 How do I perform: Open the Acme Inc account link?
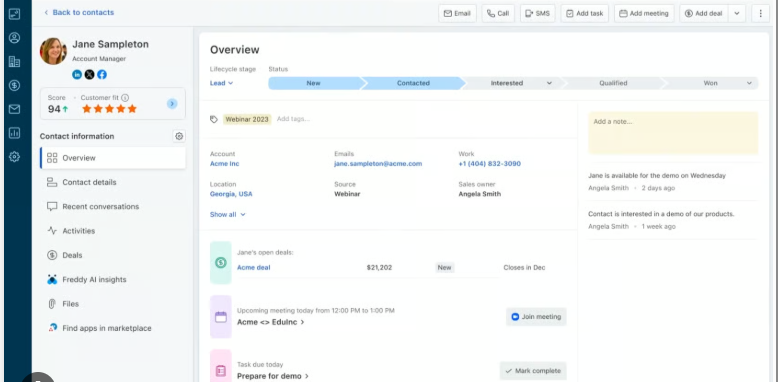pyautogui.click(x=224, y=164)
